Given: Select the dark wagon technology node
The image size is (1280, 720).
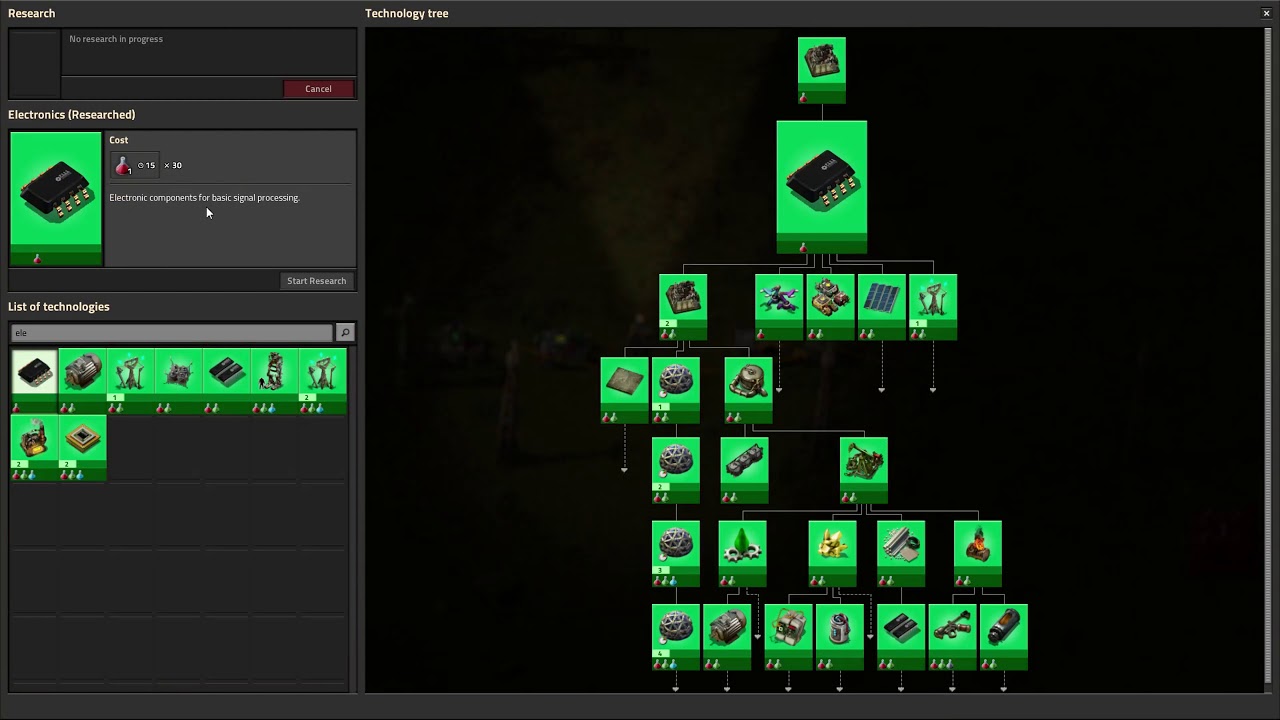Looking at the screenshot, I should [744, 470].
